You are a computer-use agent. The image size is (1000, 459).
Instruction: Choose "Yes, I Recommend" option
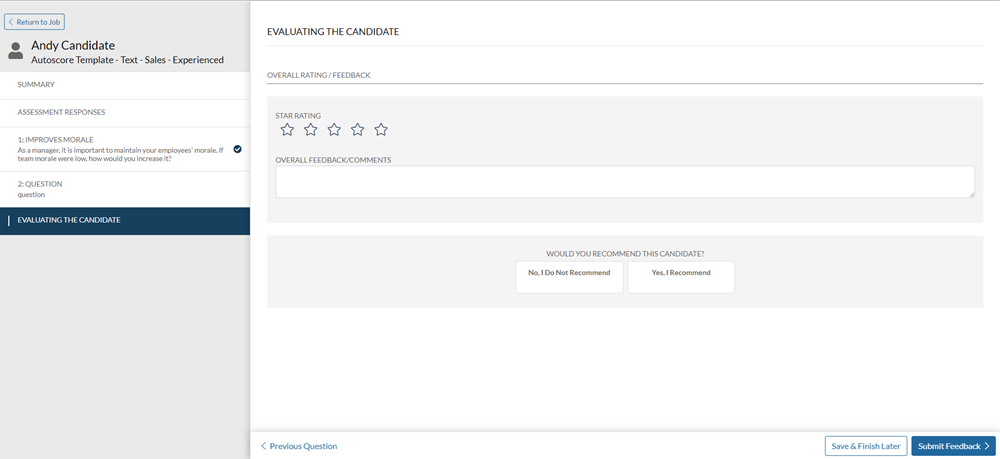(x=681, y=277)
